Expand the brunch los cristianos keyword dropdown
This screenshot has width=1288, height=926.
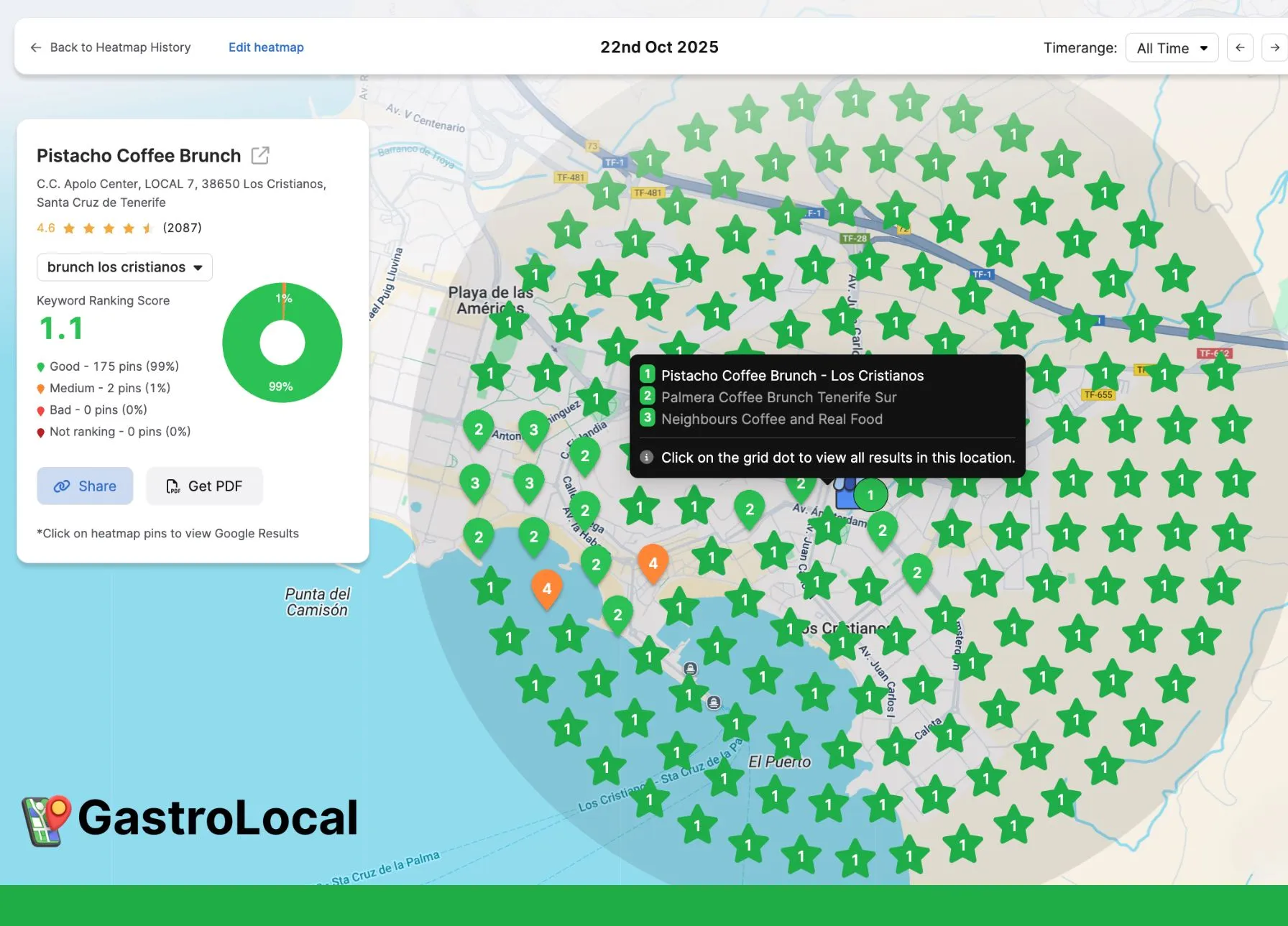[124, 267]
